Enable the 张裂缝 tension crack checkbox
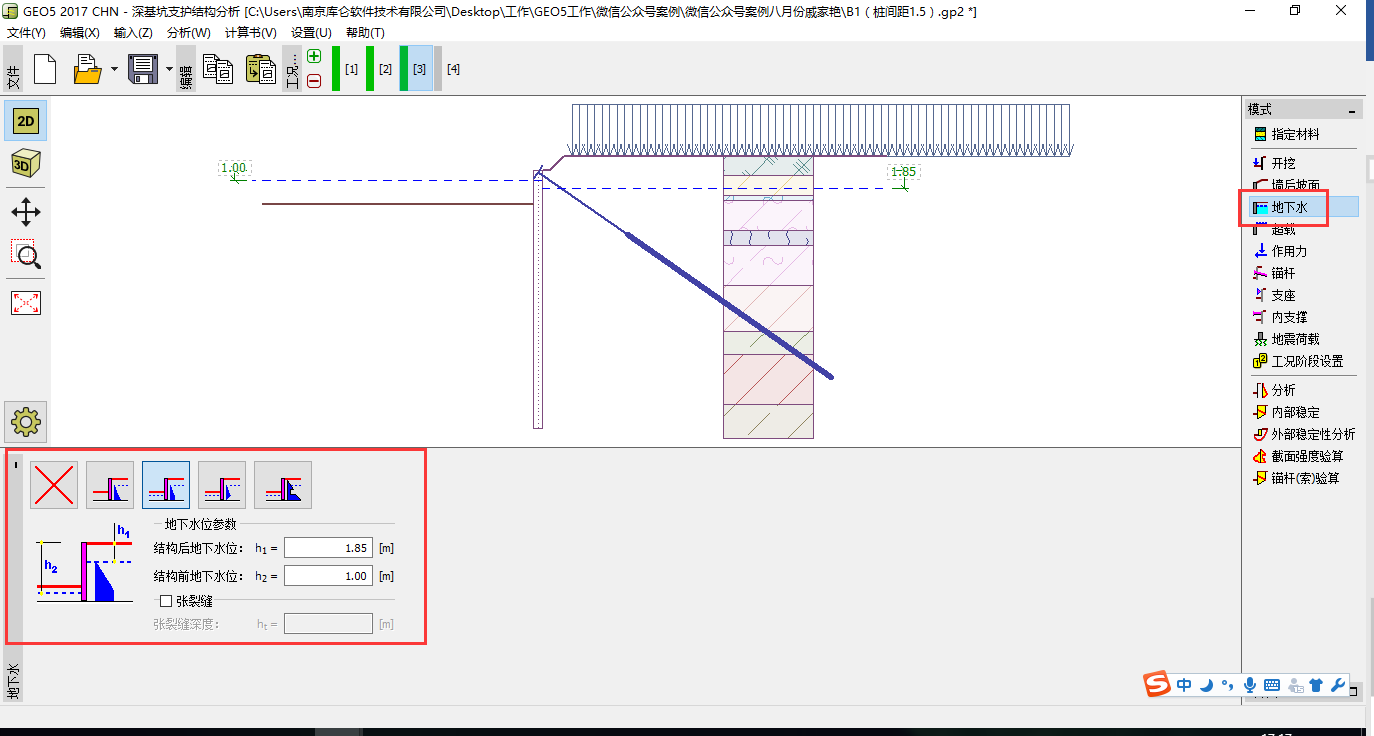This screenshot has height=736, width=1374. [x=166, y=602]
